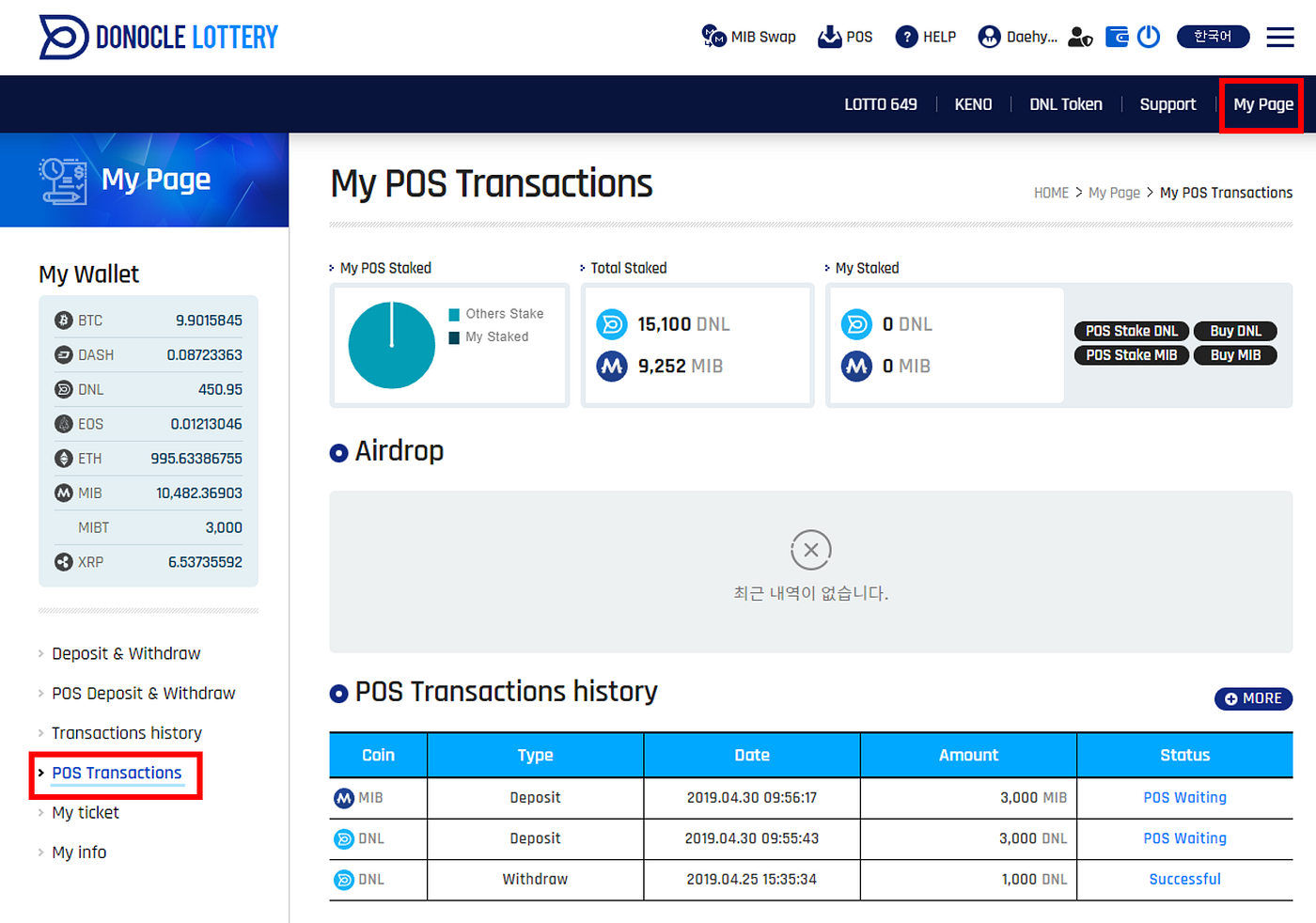Open the POS download icon
Viewport: 1316px width, 923px height.
coord(829,37)
